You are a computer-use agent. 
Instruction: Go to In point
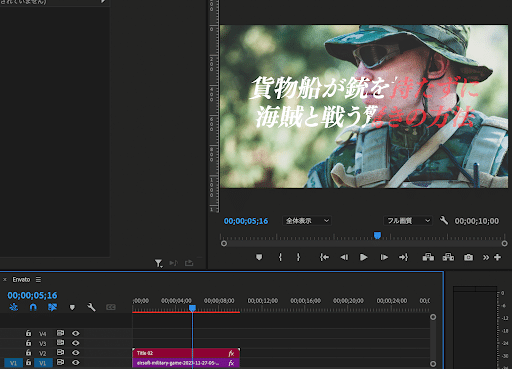(x=324, y=257)
